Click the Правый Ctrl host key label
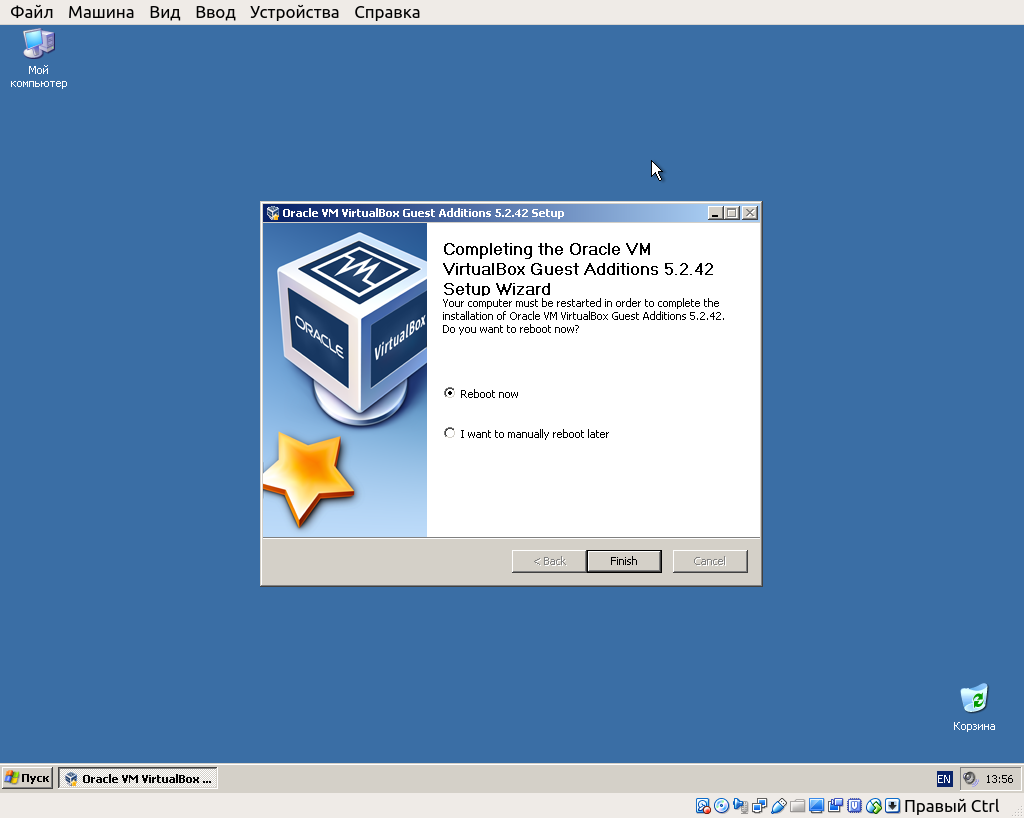 click(x=952, y=806)
